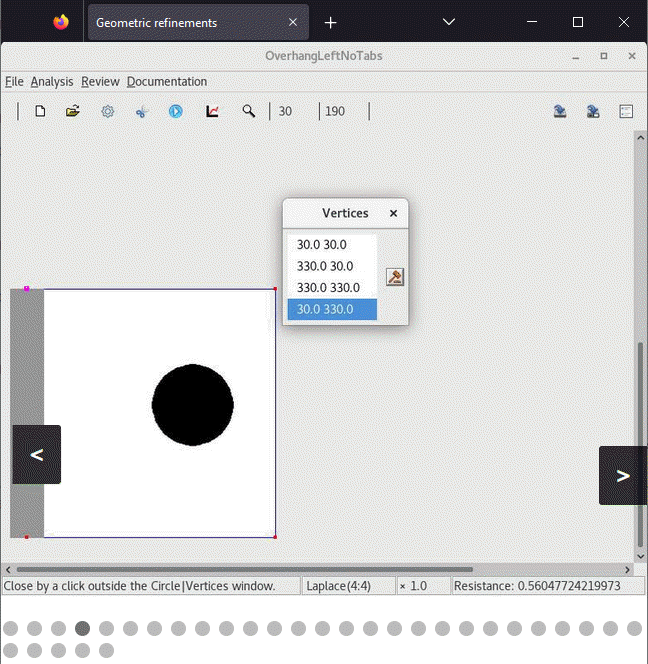Viewport: 648px width, 664px height.
Task: Click the gavel icon in Vertices window
Action: (x=395, y=277)
